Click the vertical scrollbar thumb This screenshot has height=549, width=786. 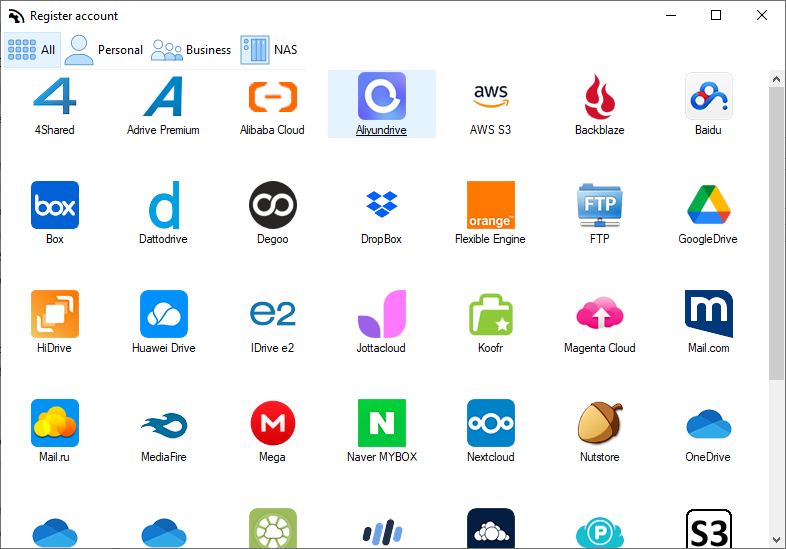click(776, 233)
